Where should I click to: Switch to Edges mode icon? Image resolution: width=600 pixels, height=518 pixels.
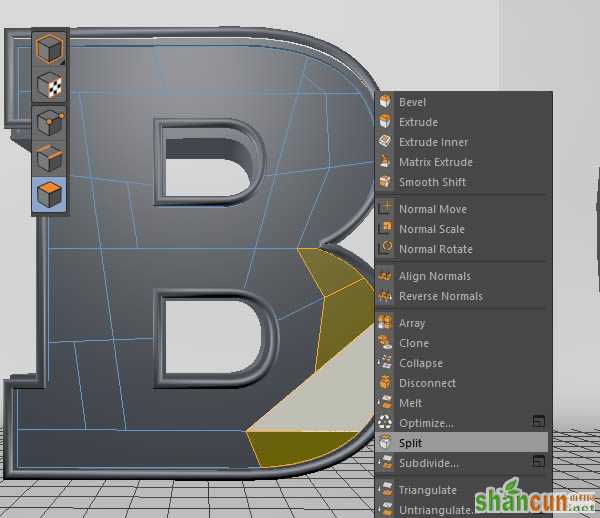[x=49, y=158]
